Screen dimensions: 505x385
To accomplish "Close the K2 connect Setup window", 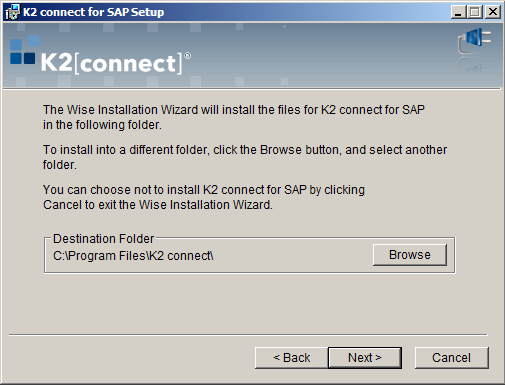I will (493, 12).
